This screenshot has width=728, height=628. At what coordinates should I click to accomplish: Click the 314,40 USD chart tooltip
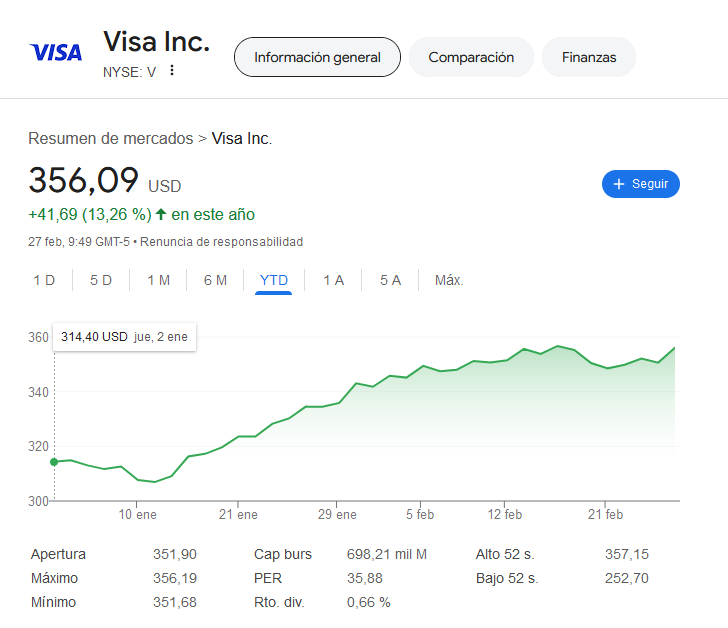[124, 337]
